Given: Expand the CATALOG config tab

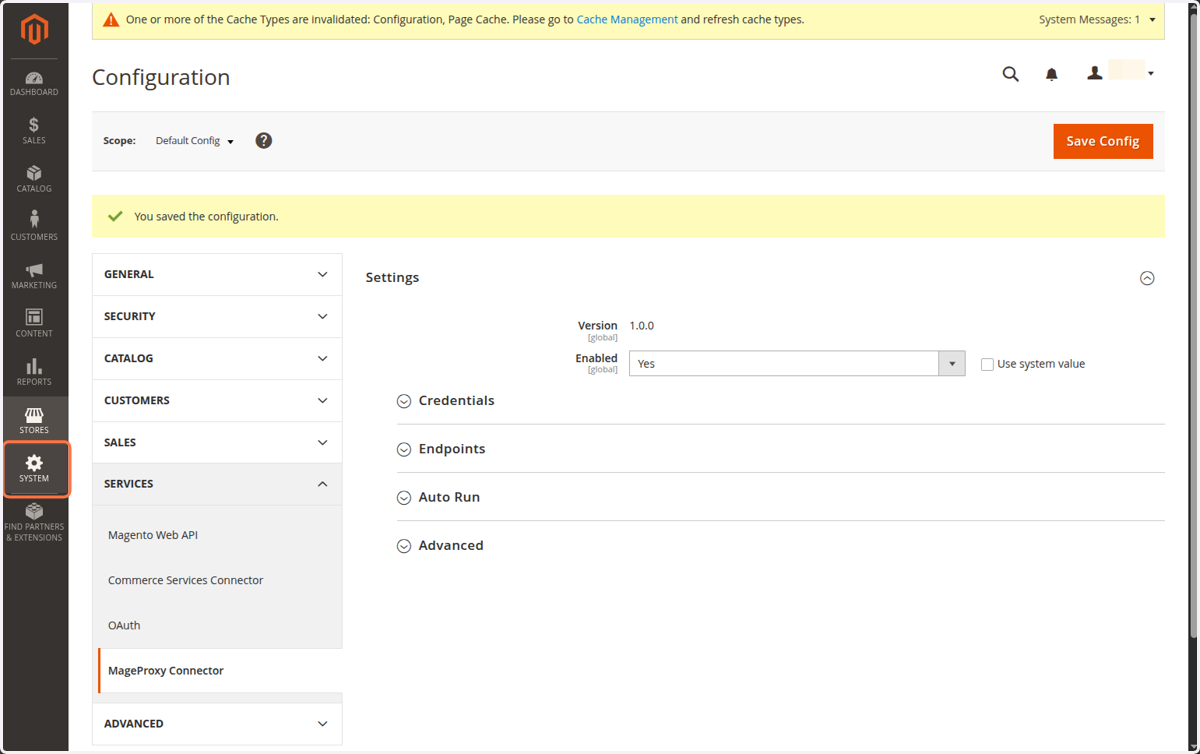Looking at the screenshot, I should (x=217, y=358).
